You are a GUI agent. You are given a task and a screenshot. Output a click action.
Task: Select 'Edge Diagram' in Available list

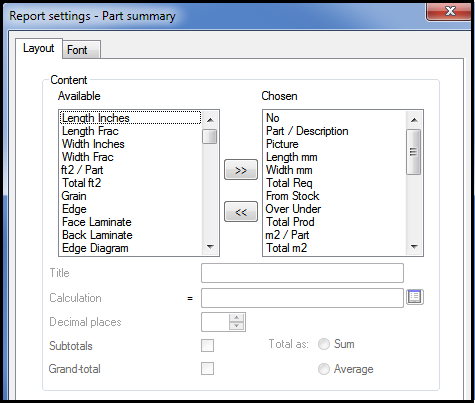[x=131, y=248]
